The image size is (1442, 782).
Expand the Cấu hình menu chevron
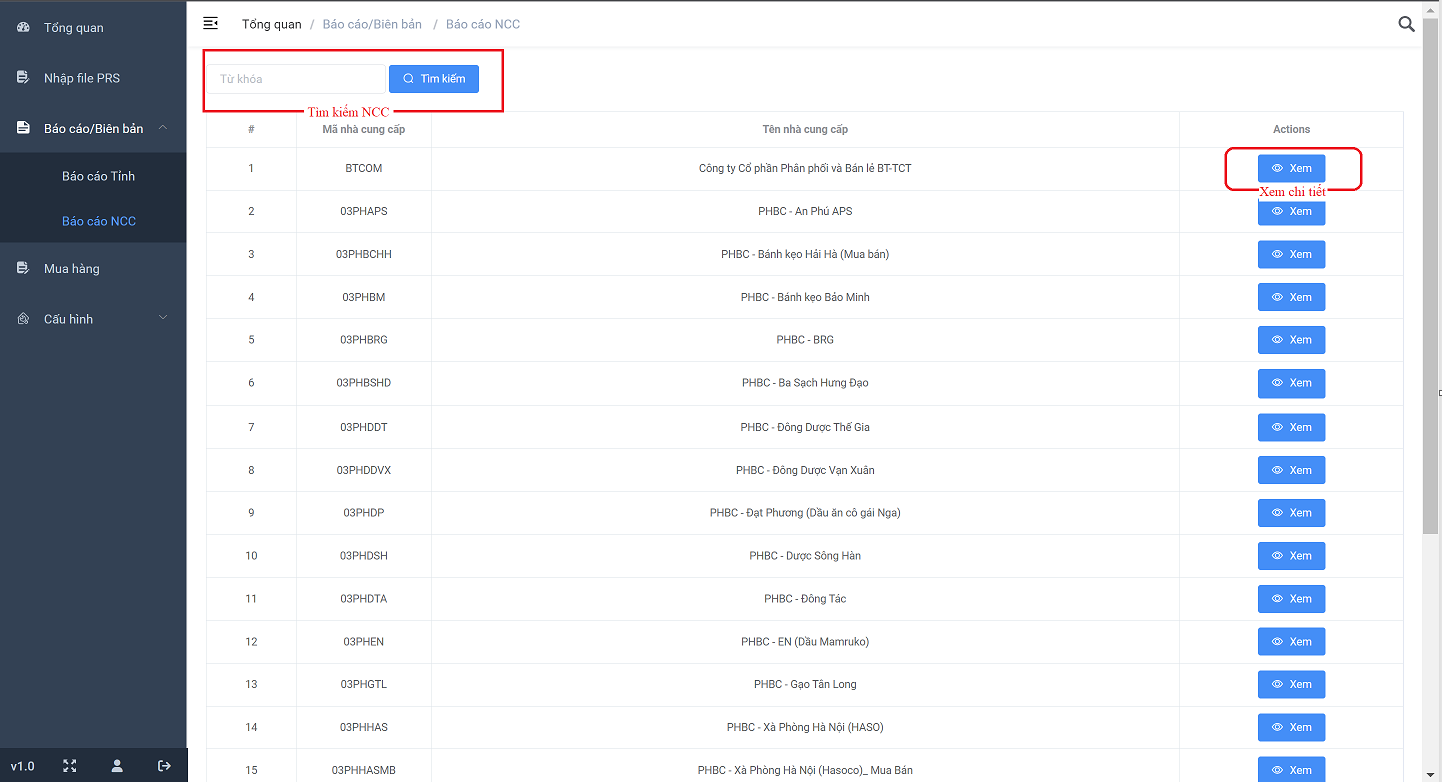tap(163, 318)
